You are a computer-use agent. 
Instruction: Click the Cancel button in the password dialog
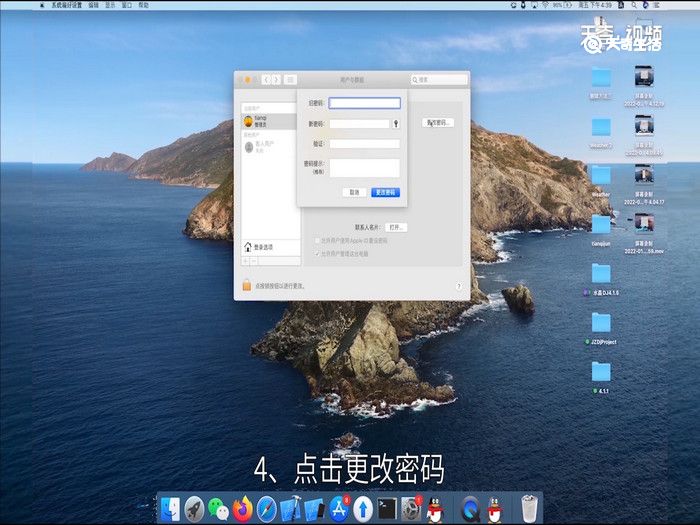coord(354,192)
